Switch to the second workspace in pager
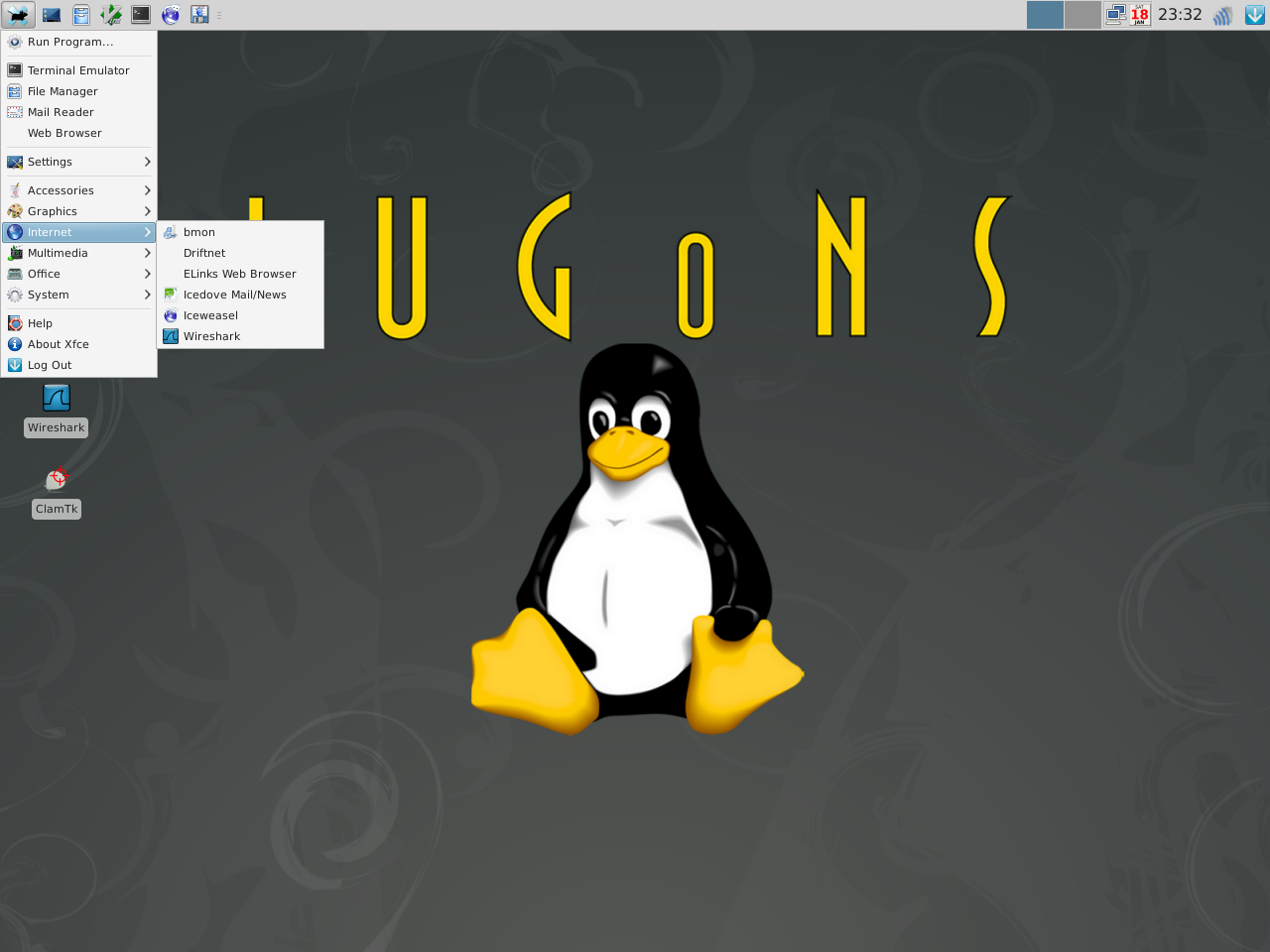The height and width of the screenshot is (952, 1270). (1082, 15)
